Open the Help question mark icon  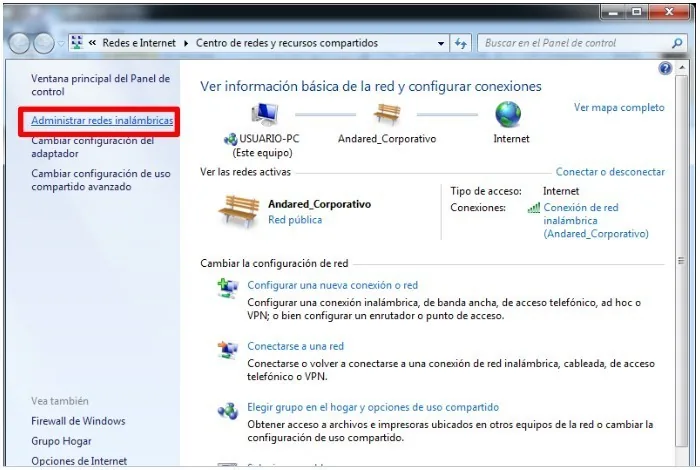click(x=665, y=68)
